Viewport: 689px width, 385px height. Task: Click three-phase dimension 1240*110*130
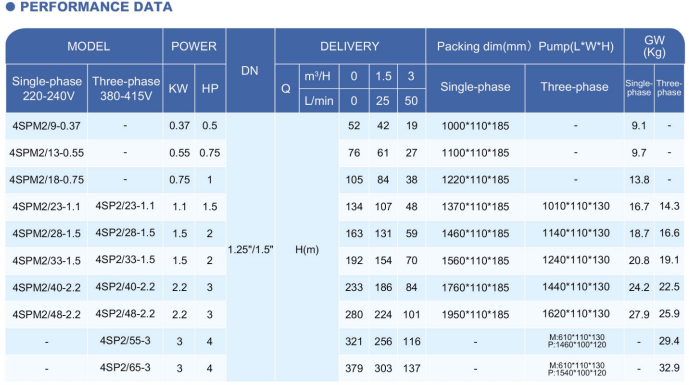(576, 260)
